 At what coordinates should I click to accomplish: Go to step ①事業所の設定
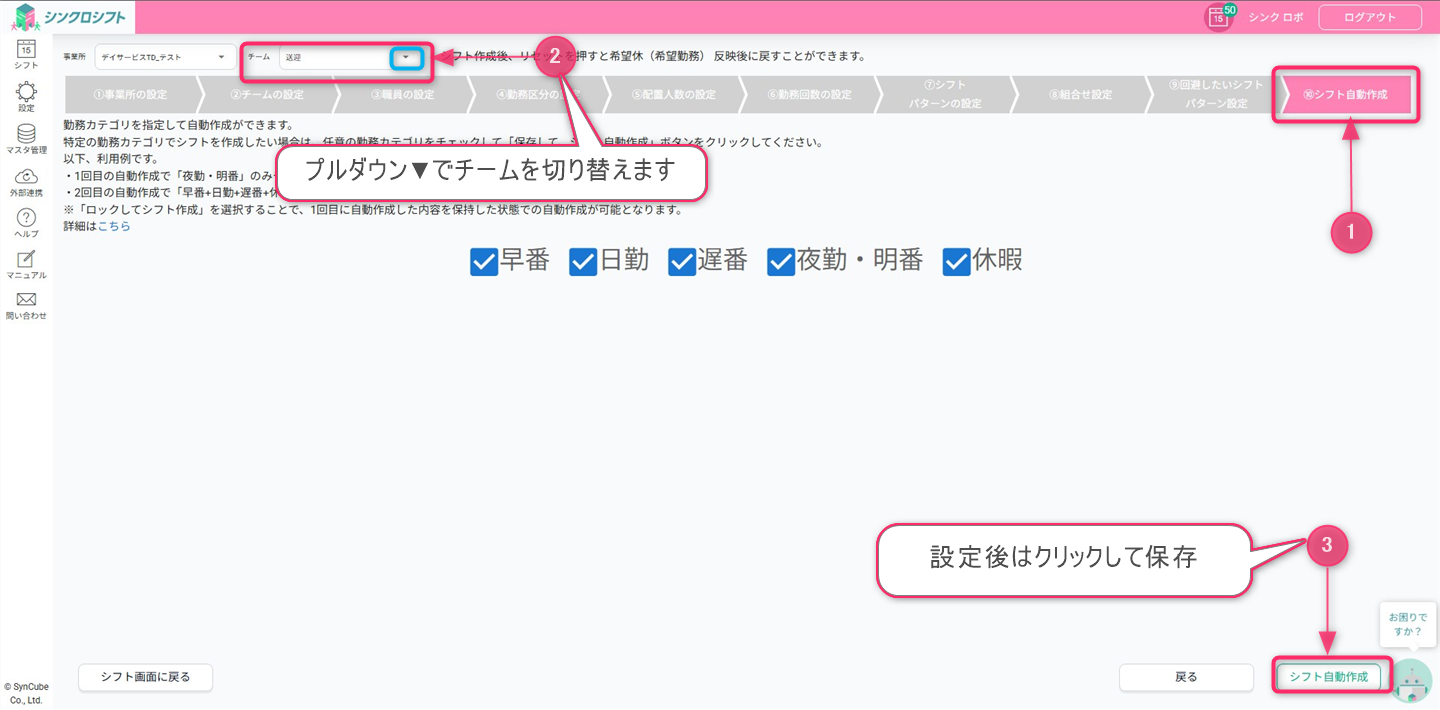tap(130, 95)
